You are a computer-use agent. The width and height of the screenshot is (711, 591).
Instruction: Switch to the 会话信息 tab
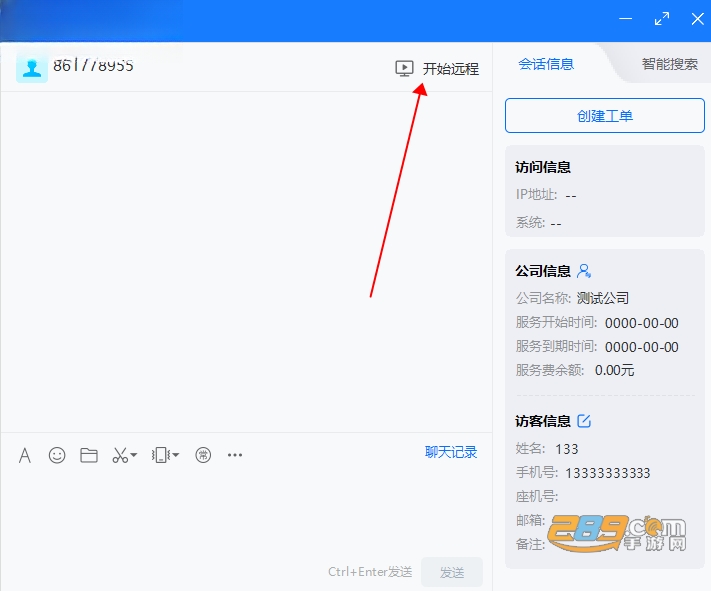546,64
